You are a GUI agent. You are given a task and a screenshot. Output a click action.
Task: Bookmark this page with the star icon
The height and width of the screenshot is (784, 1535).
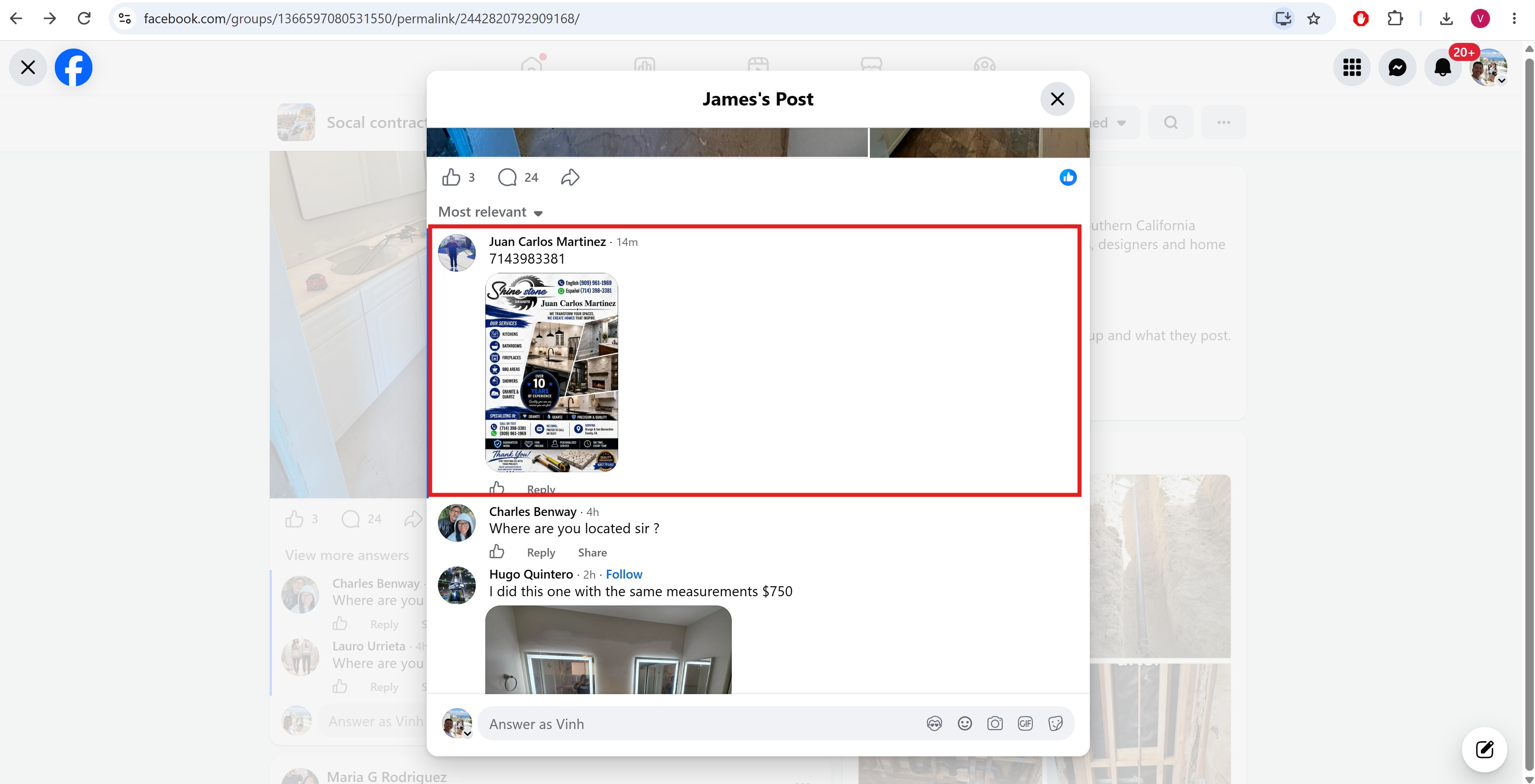(1313, 18)
